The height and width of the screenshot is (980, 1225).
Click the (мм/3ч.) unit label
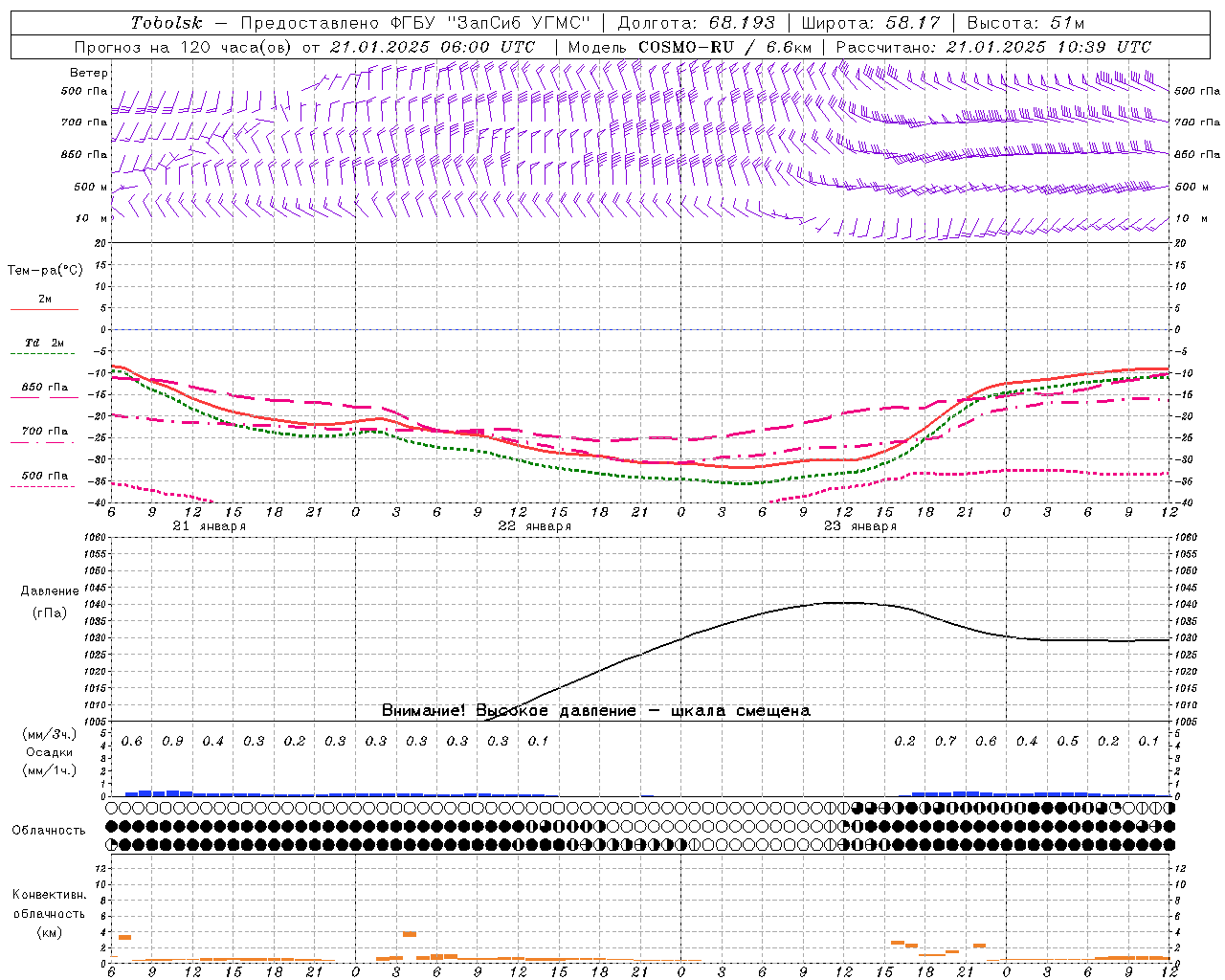click(x=49, y=734)
